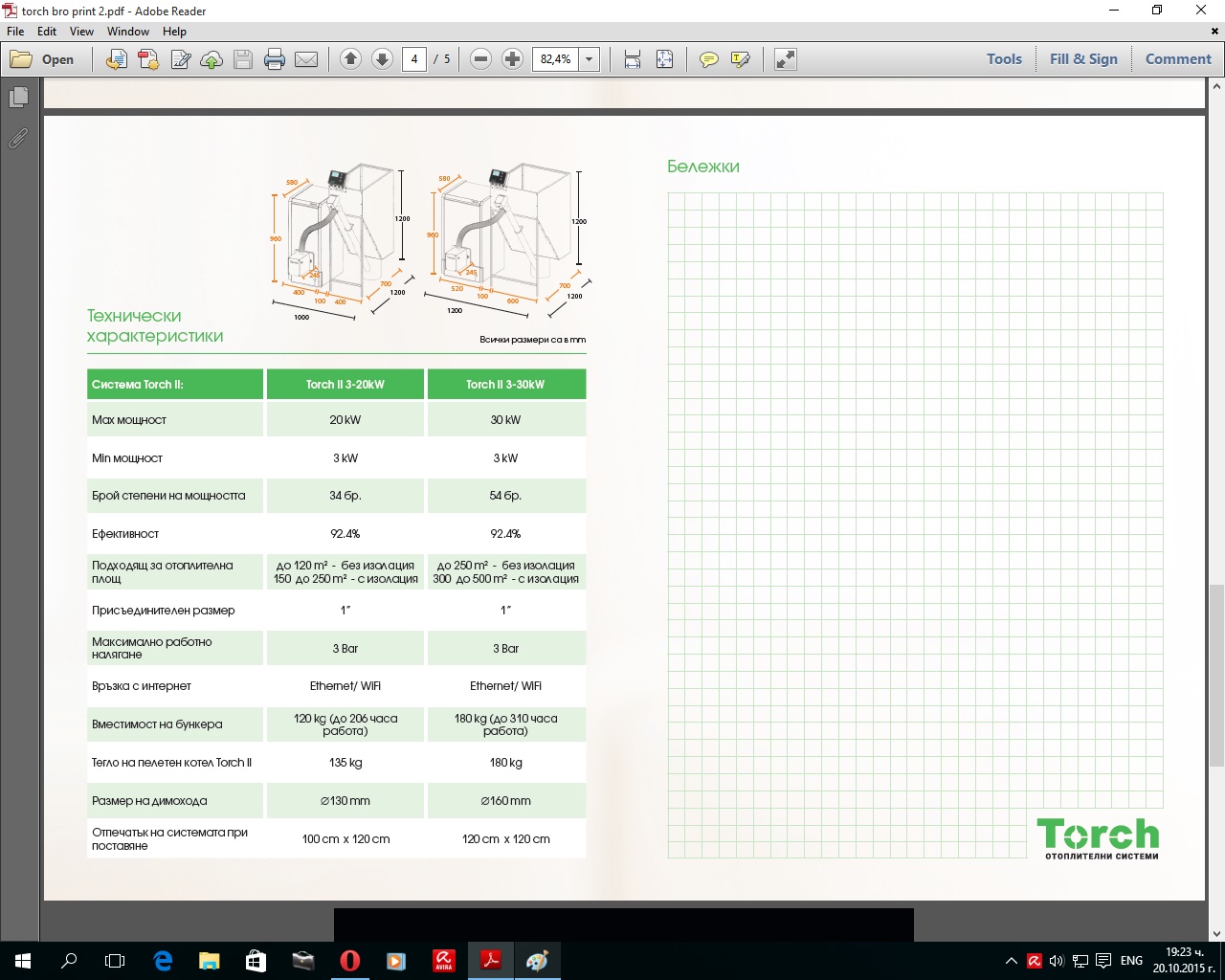This screenshot has width=1225, height=980.
Task: Open the zoom level dropdown arrow
Action: click(590, 59)
